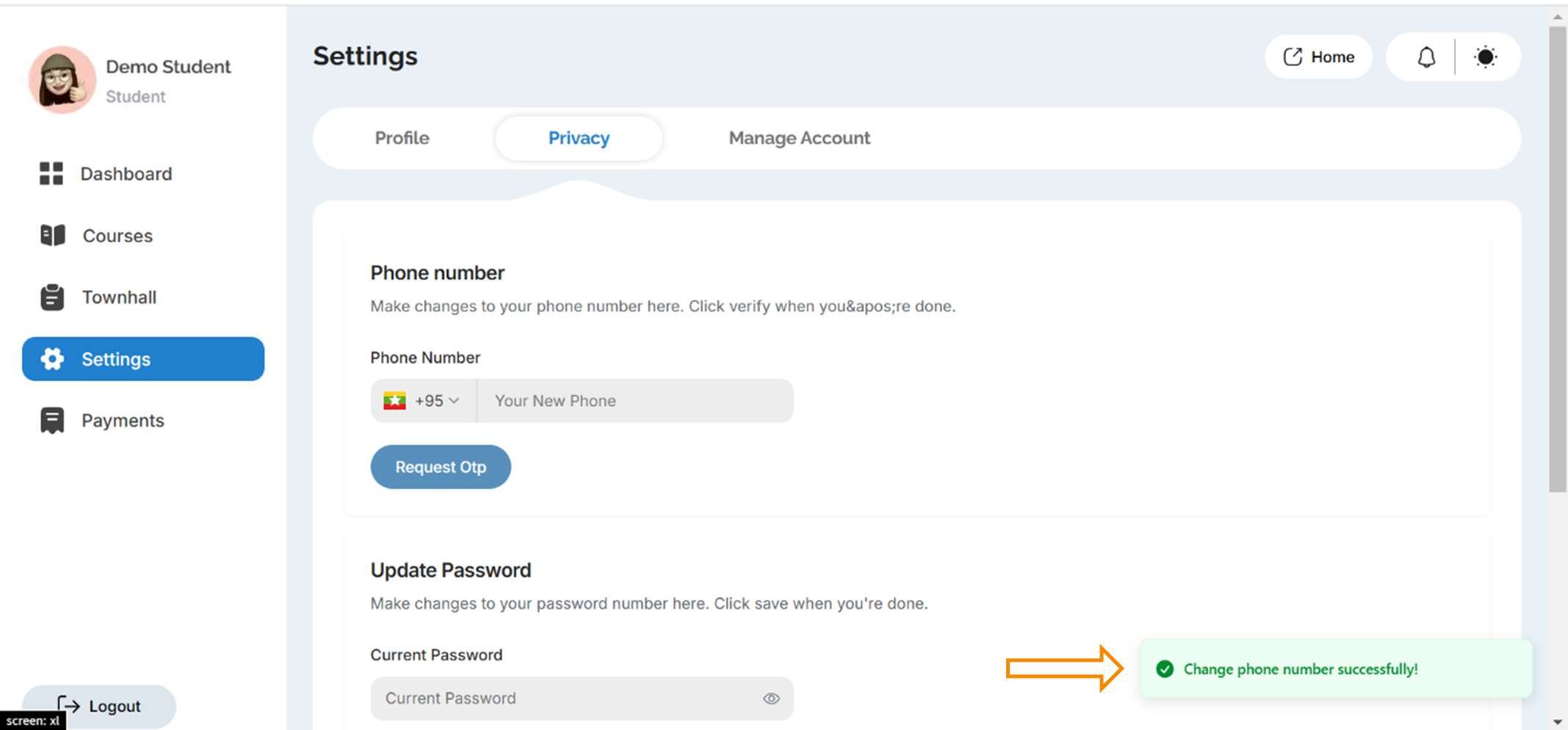Click the Townhall clipboard icon
This screenshot has width=1568, height=730.
point(52,297)
